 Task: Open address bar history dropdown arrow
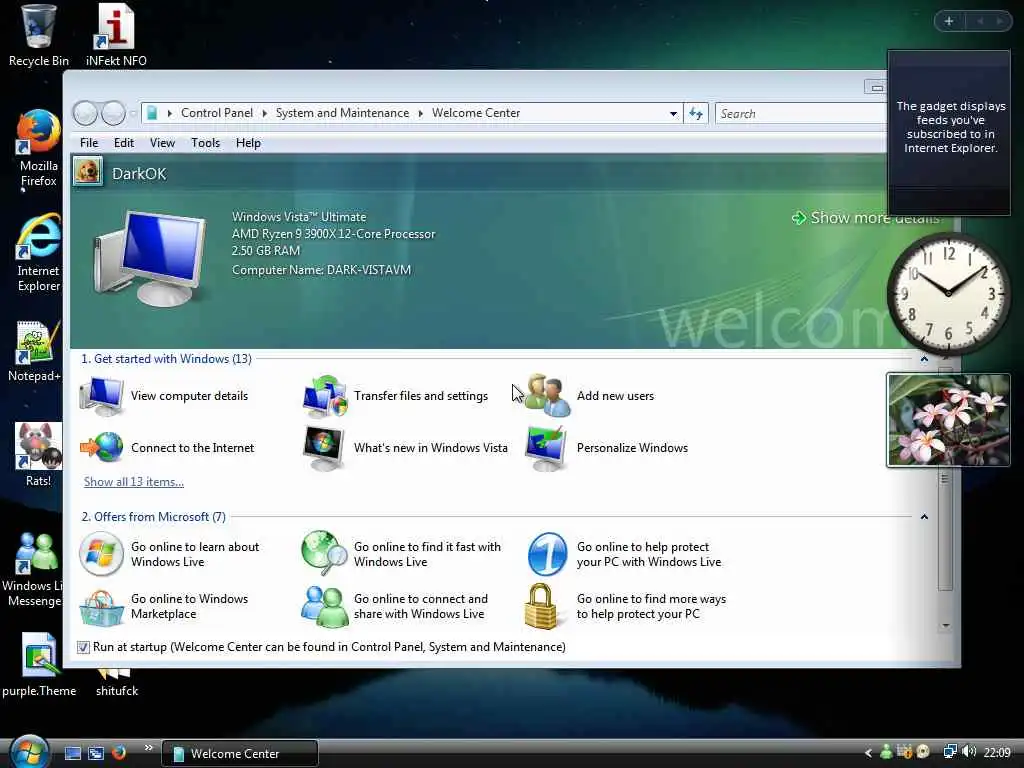click(x=673, y=114)
